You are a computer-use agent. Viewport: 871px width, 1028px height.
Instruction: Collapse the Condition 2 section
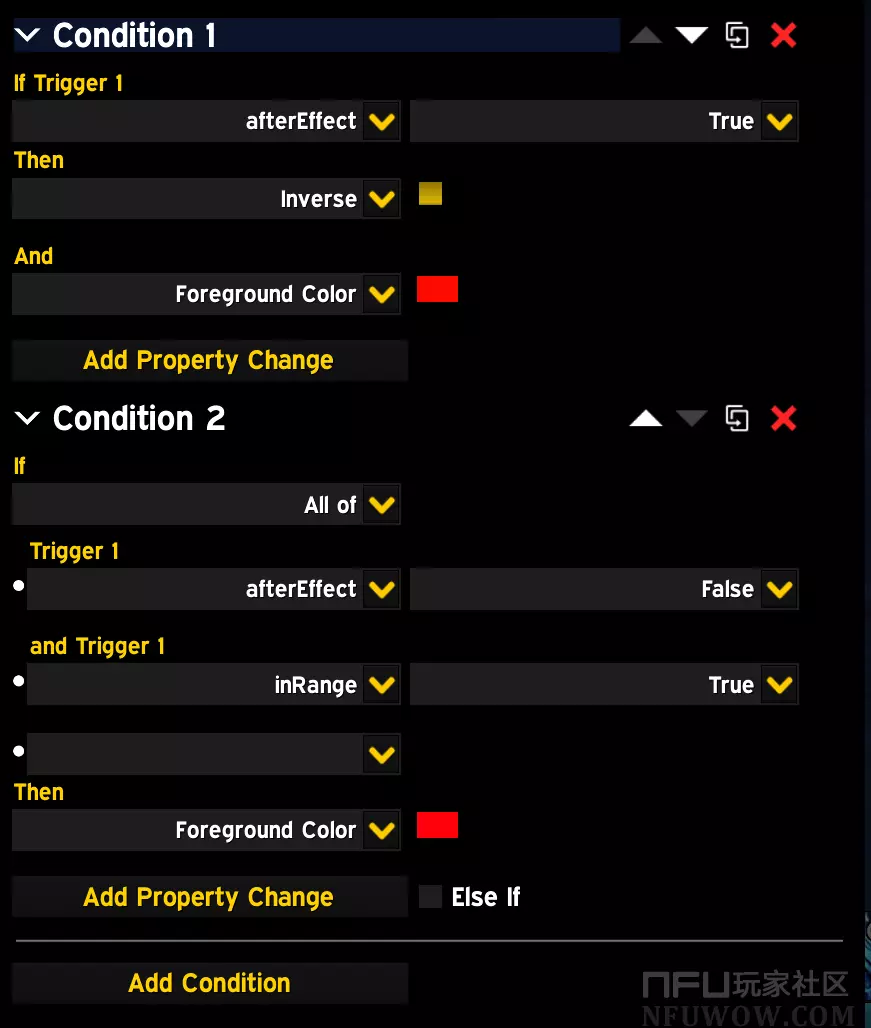[27, 418]
